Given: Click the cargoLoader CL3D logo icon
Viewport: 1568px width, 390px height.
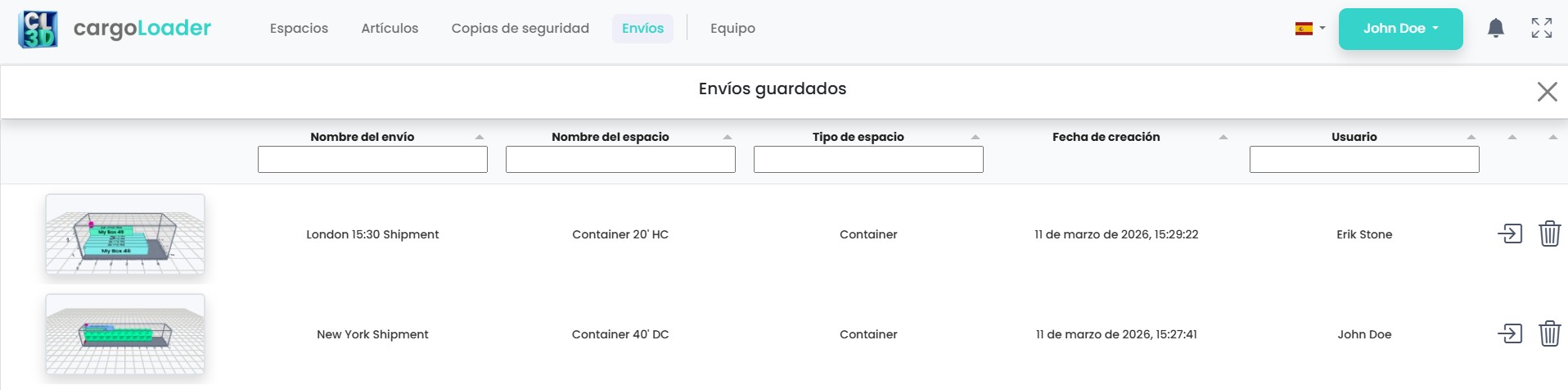Looking at the screenshot, I should coord(38,29).
